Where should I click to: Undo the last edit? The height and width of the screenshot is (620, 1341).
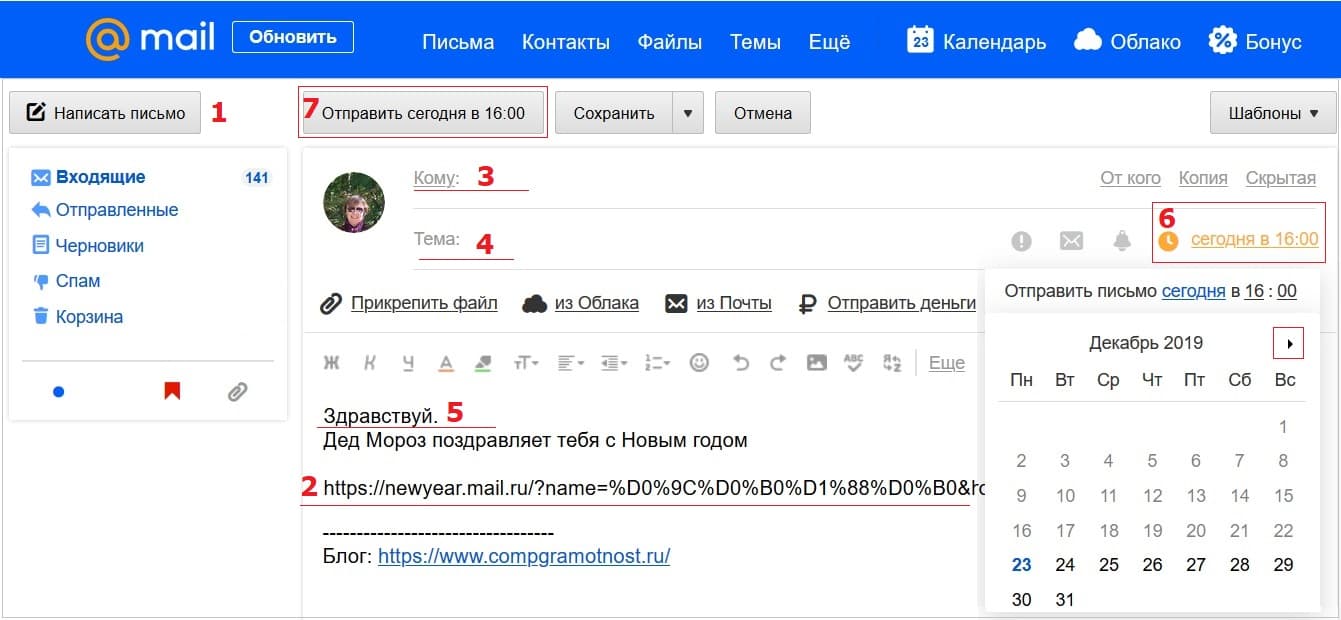tap(740, 364)
